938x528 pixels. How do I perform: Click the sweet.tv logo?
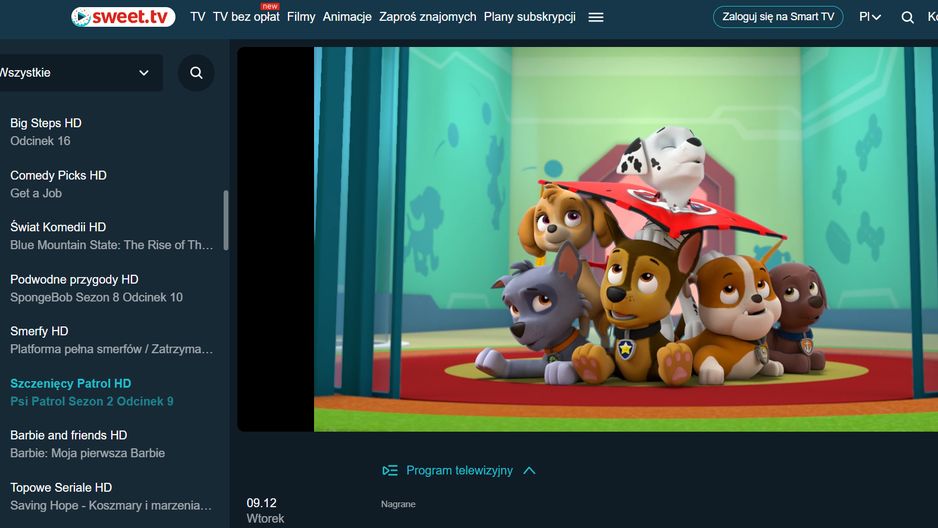[x=123, y=17]
